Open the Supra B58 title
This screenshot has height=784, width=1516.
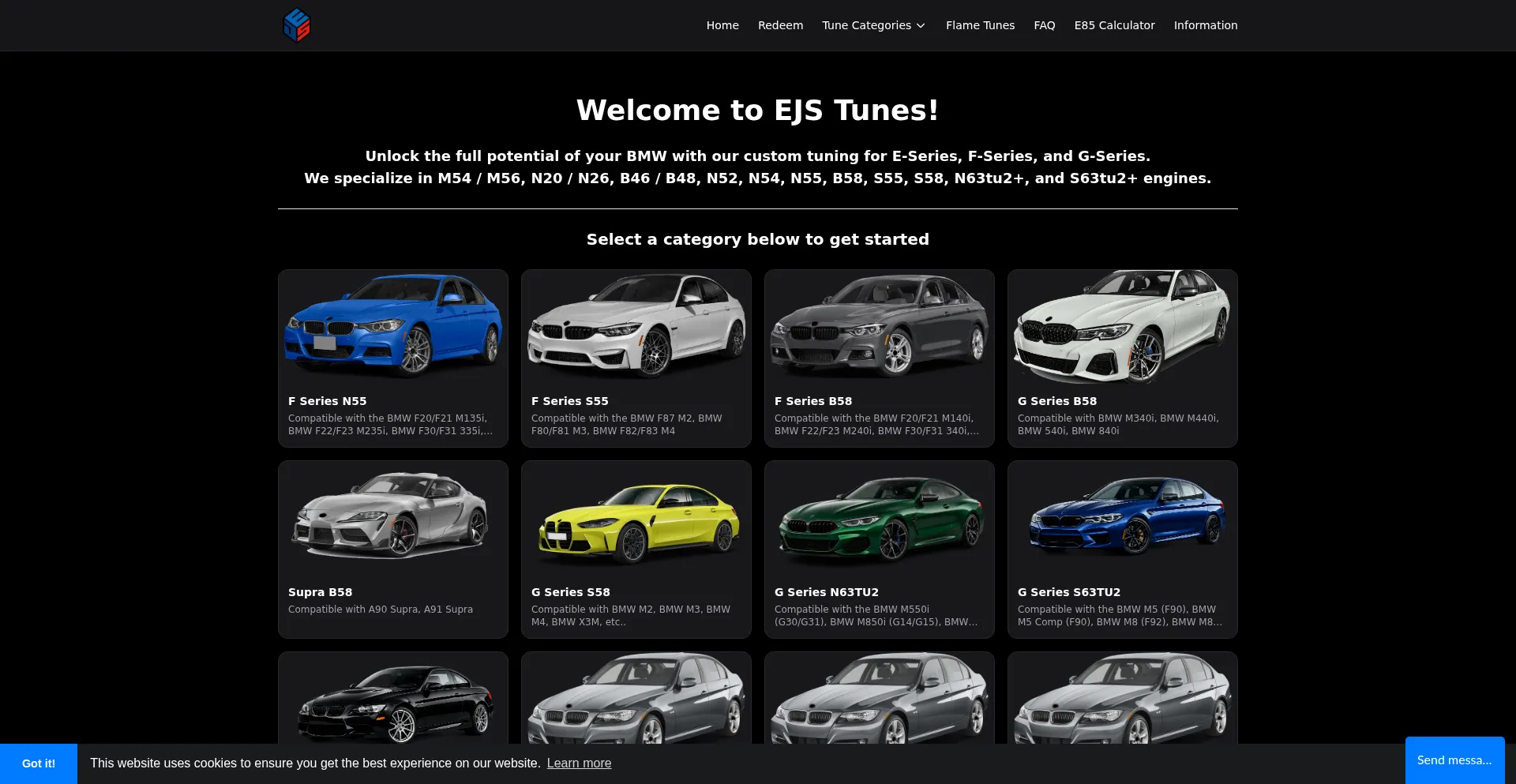point(320,592)
